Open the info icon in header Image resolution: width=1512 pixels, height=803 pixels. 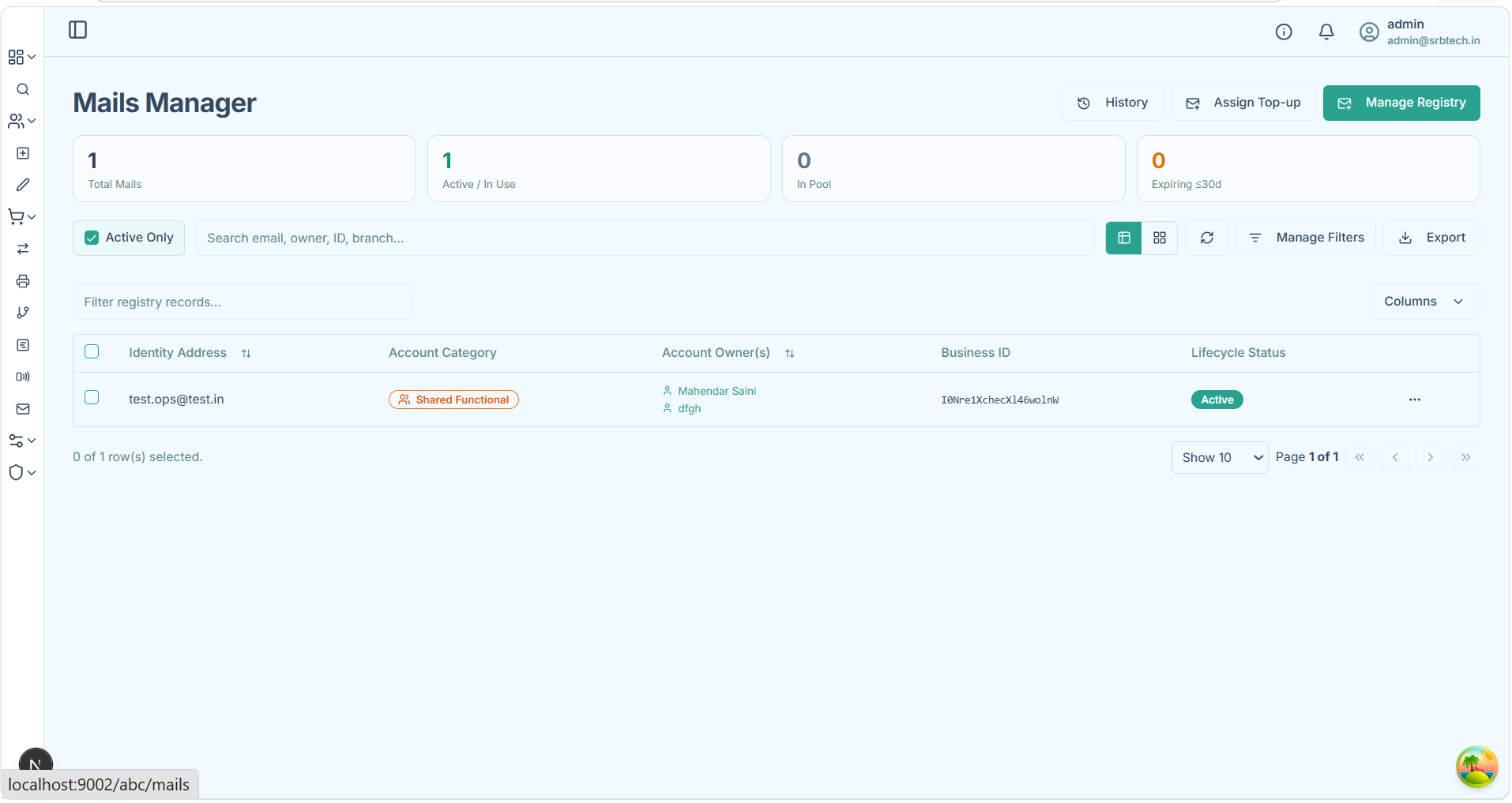tap(1284, 32)
